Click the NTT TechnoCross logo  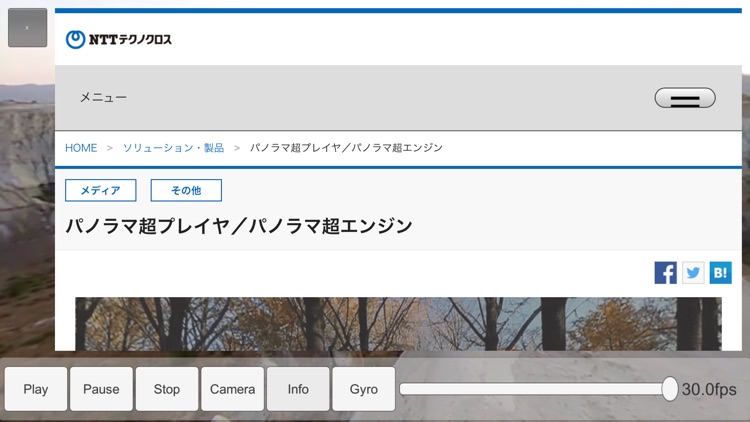coord(119,39)
